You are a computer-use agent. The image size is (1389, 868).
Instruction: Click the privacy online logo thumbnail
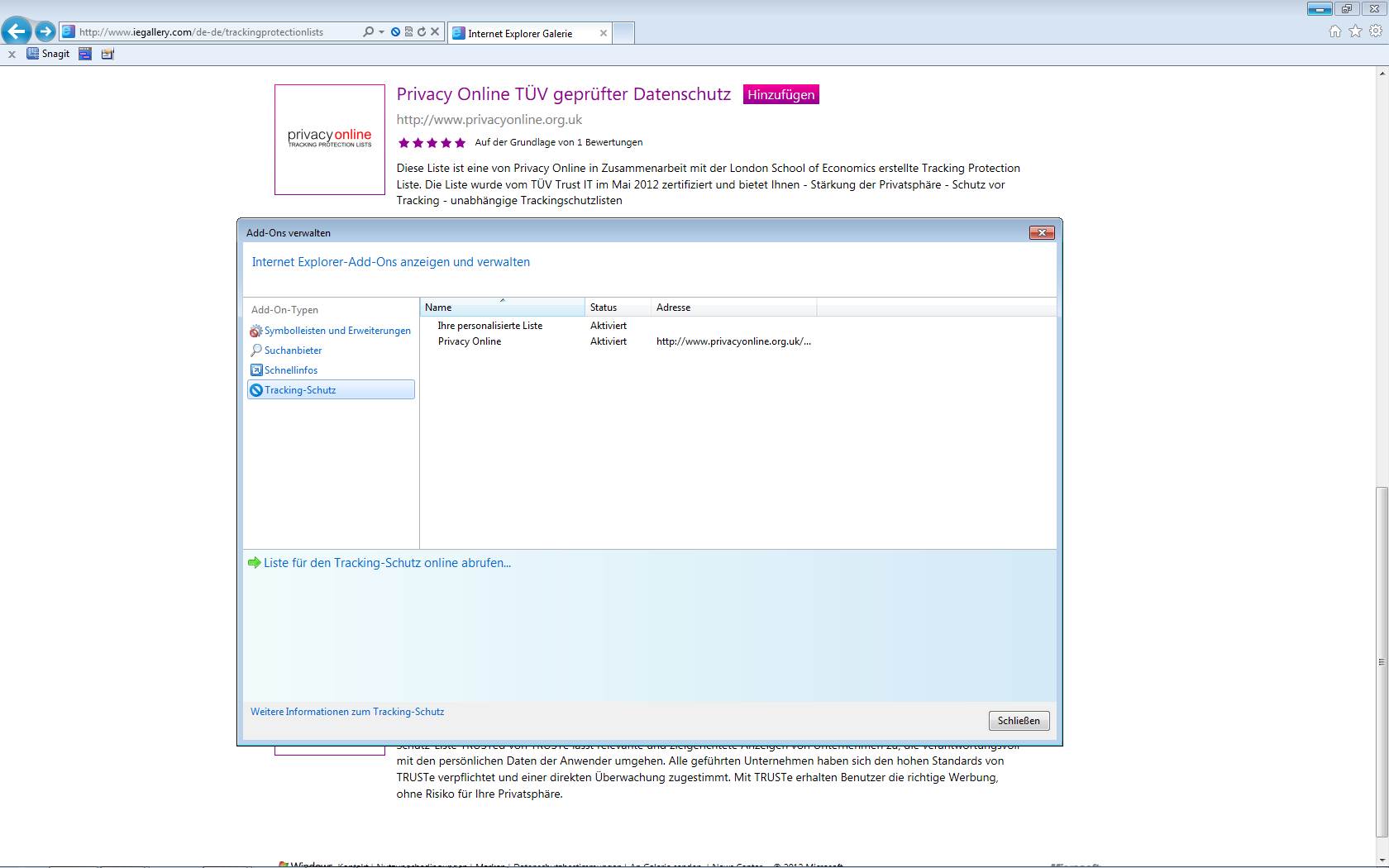[330, 140]
